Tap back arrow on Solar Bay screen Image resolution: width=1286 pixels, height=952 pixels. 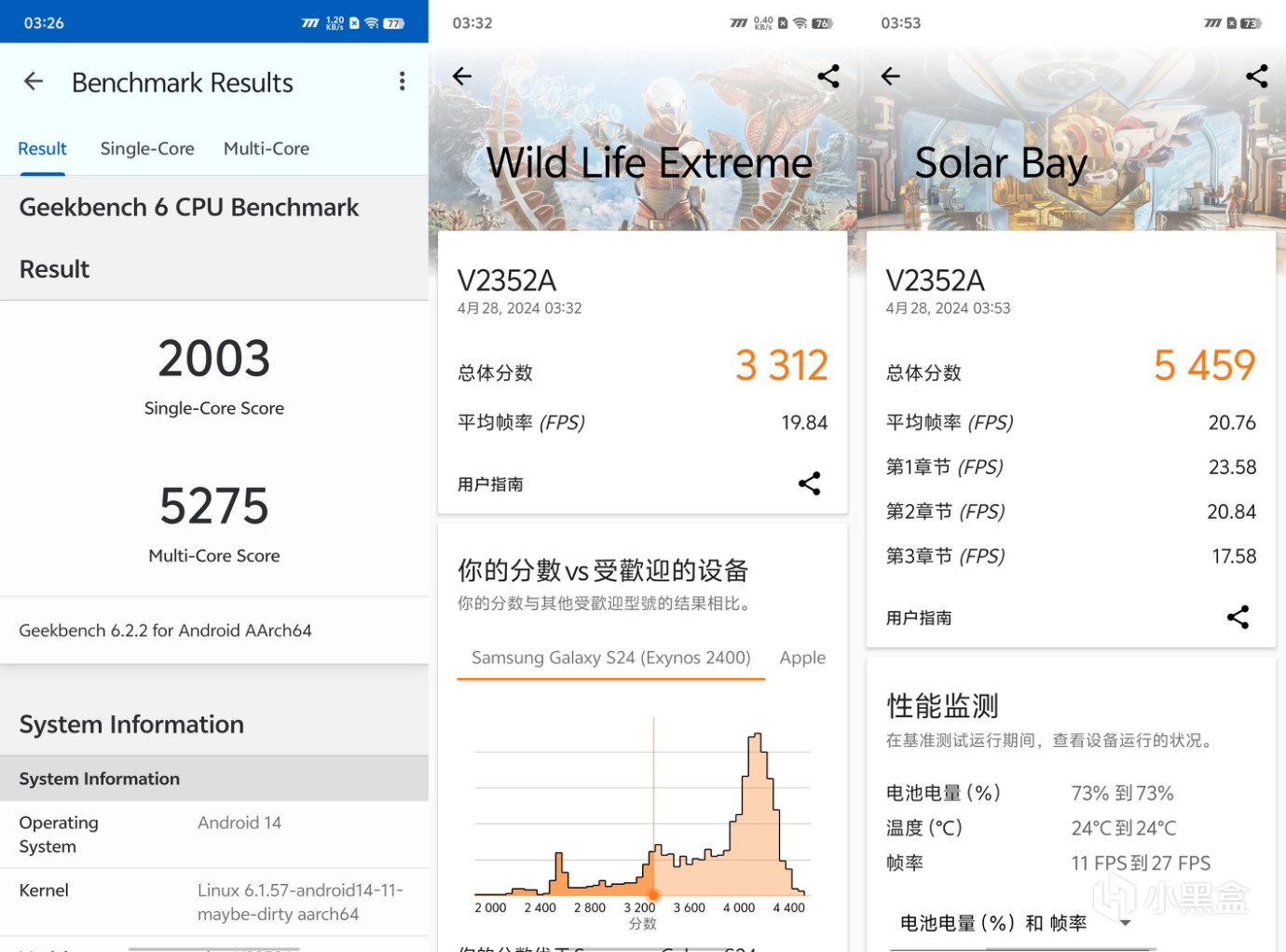pyautogui.click(x=891, y=76)
